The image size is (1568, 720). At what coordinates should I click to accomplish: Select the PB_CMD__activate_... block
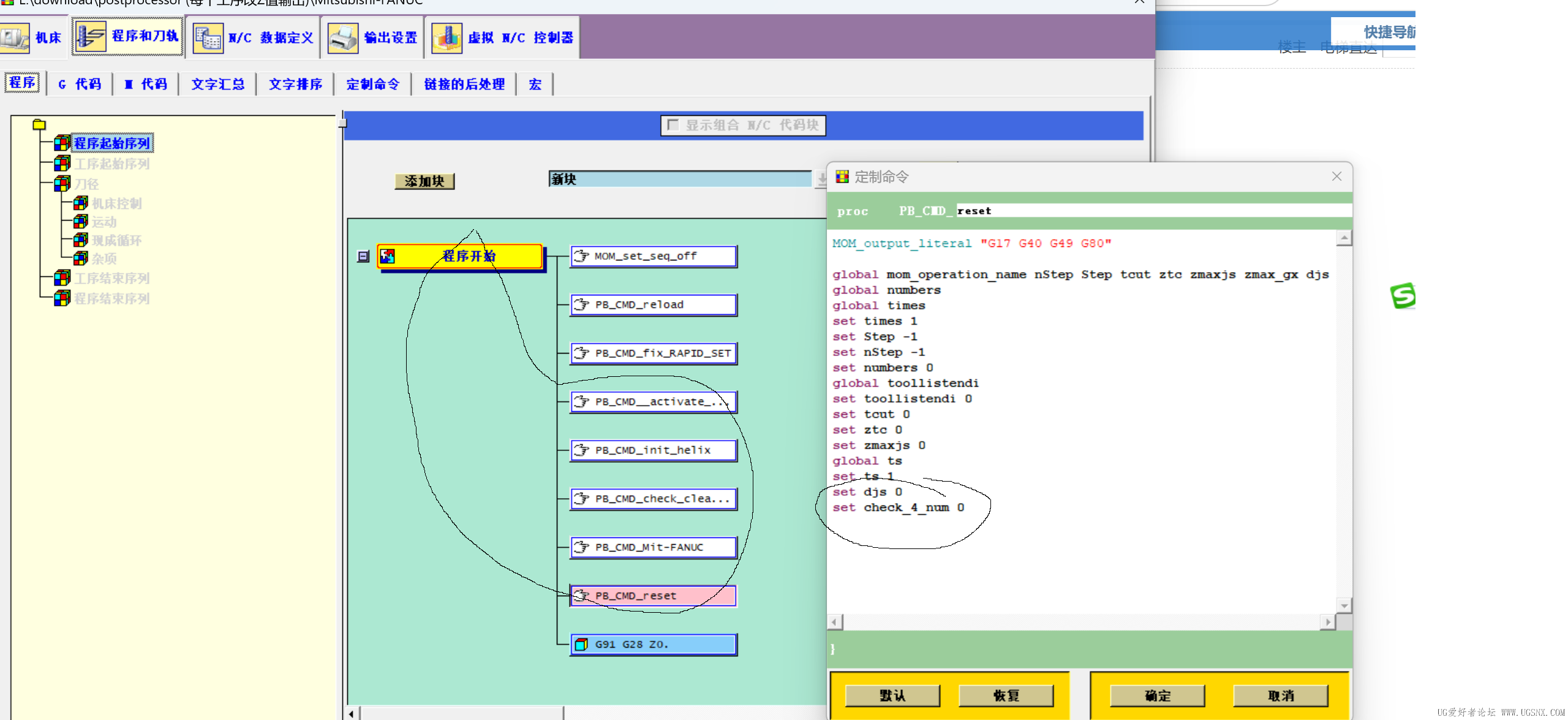(x=654, y=402)
